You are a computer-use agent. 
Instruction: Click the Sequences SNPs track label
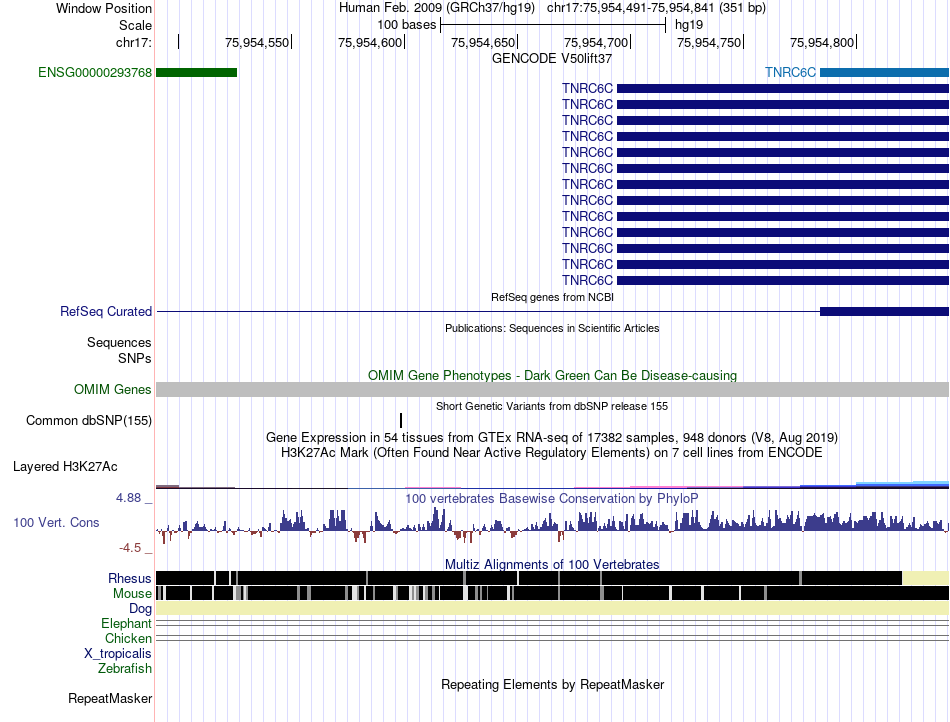(119, 350)
